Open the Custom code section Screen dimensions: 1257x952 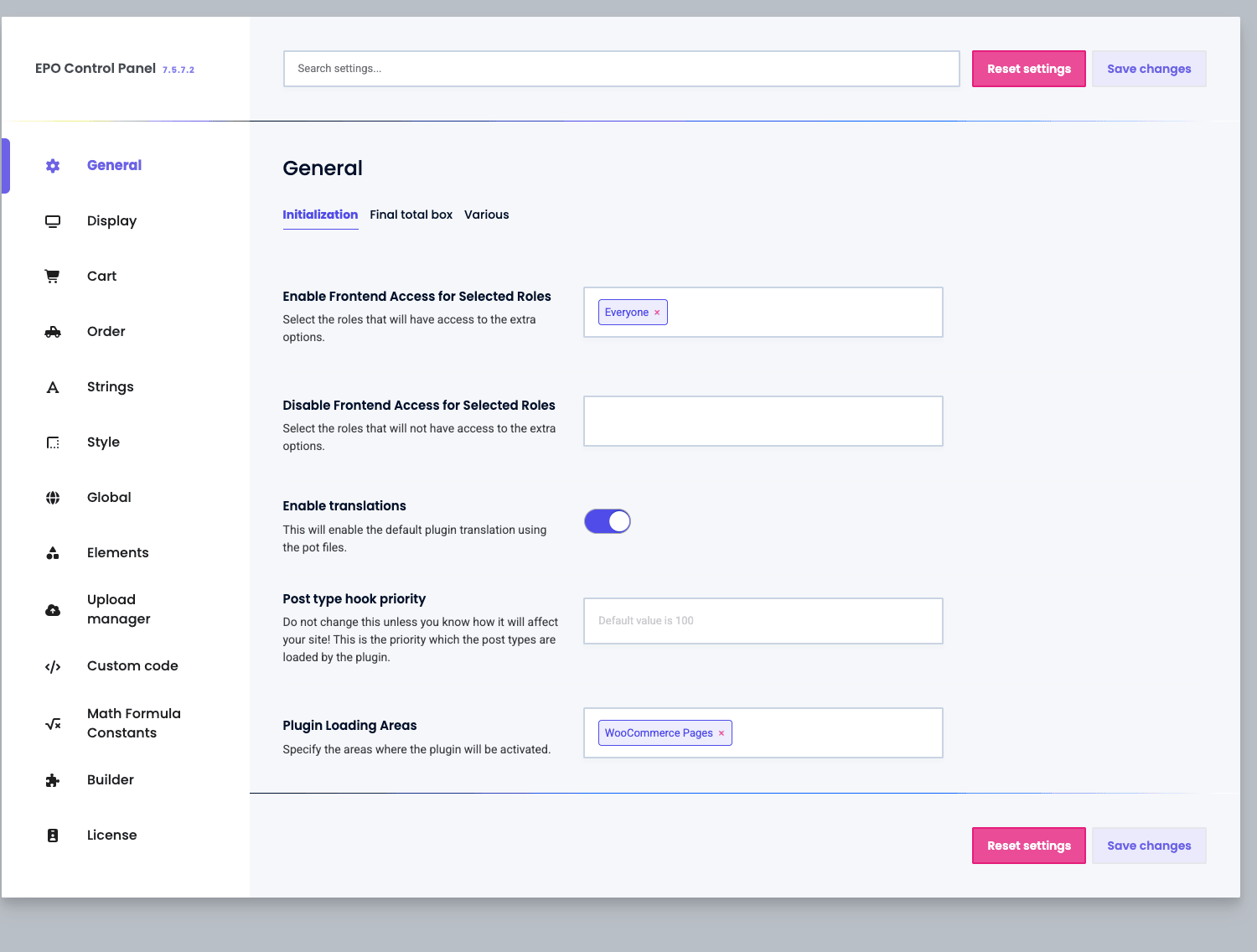tap(126, 666)
